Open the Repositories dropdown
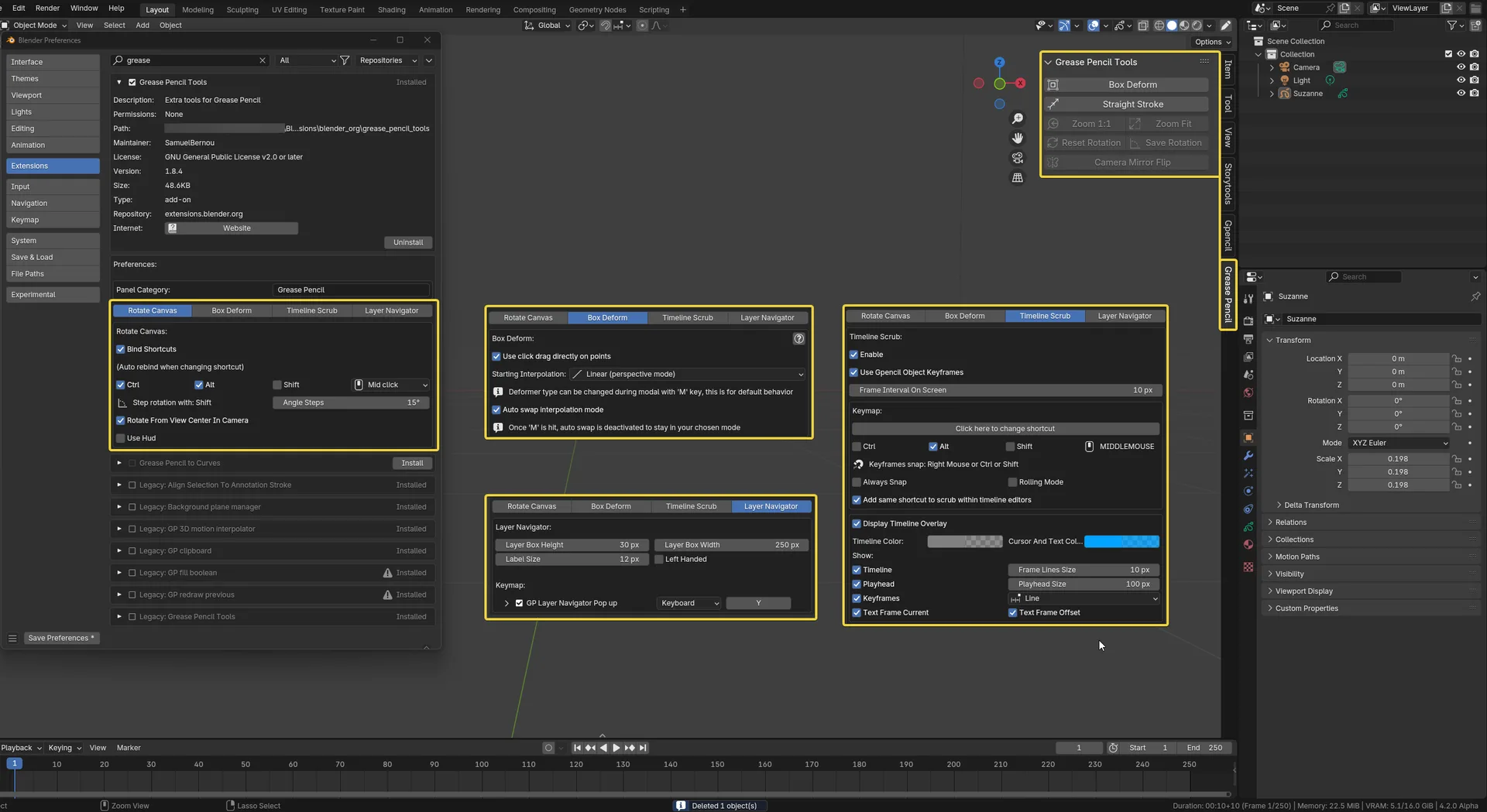 click(x=388, y=60)
